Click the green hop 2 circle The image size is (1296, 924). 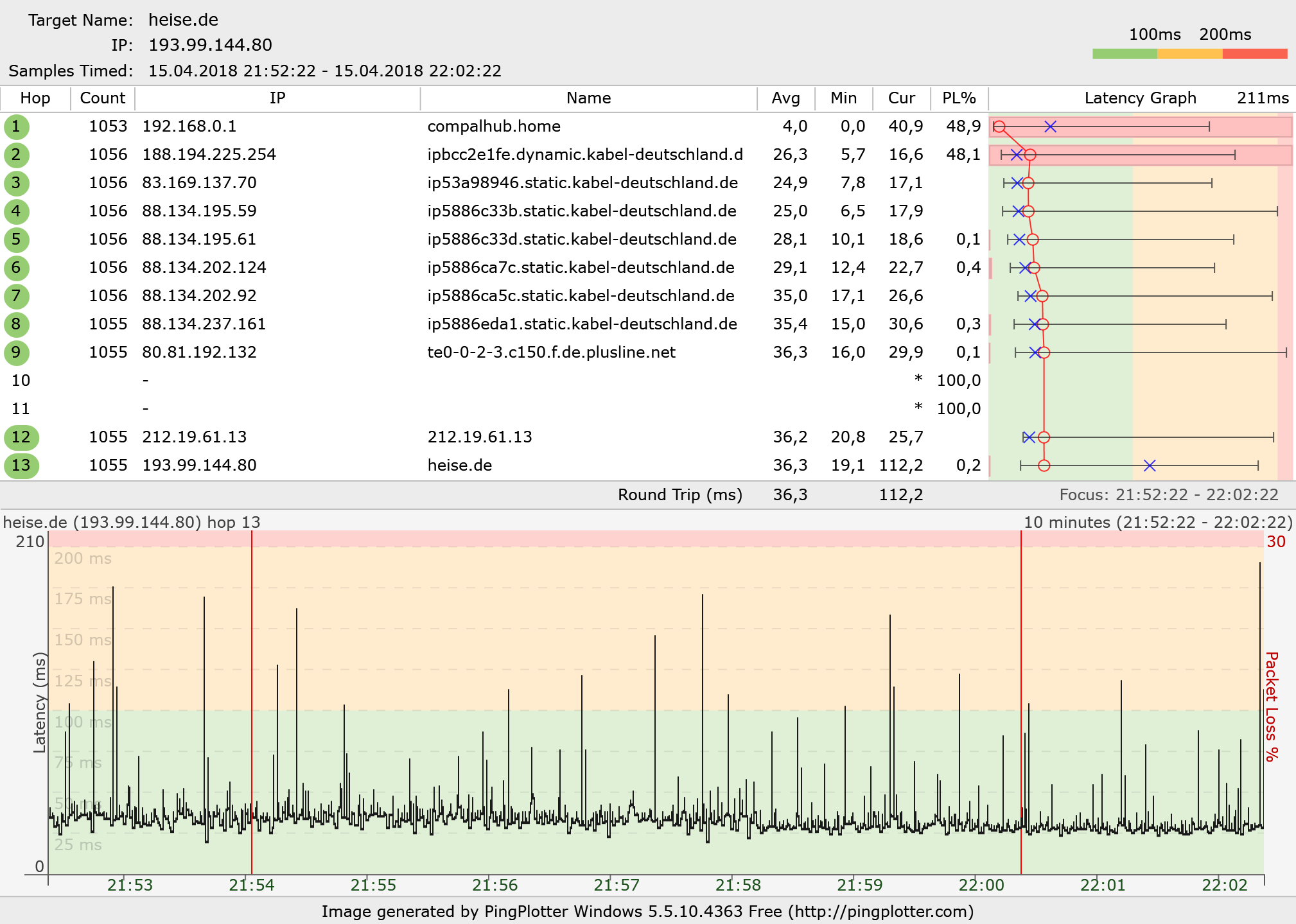[16, 155]
